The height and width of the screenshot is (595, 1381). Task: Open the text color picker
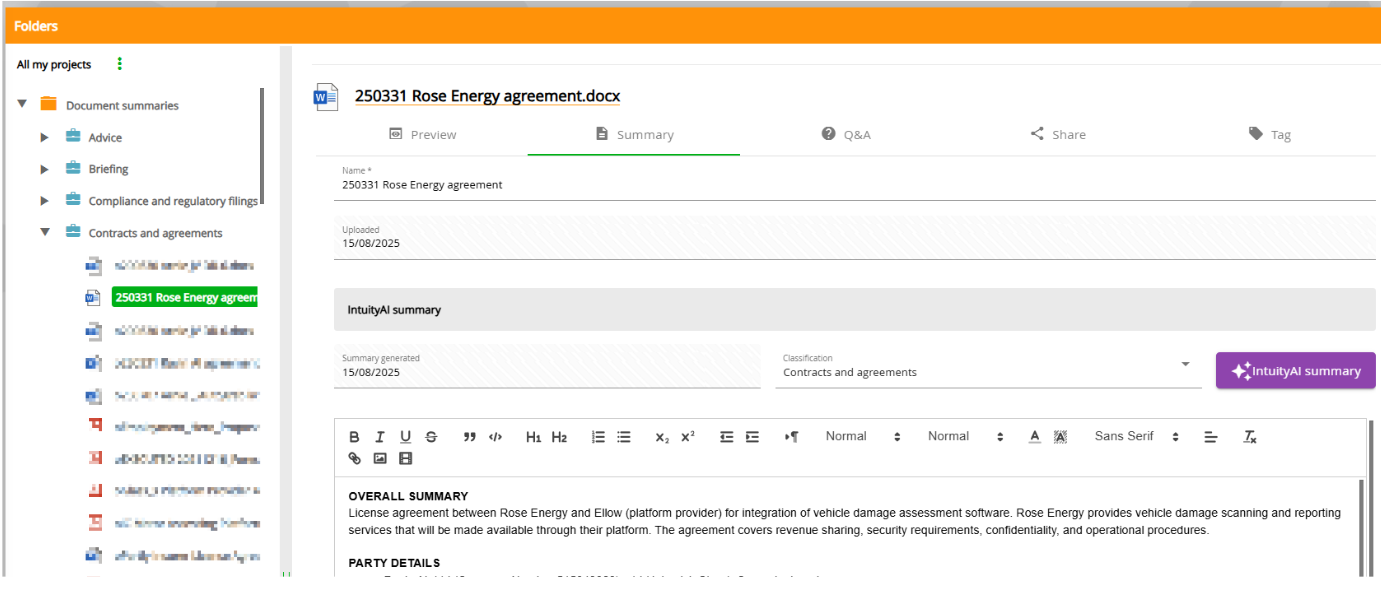pos(1035,437)
